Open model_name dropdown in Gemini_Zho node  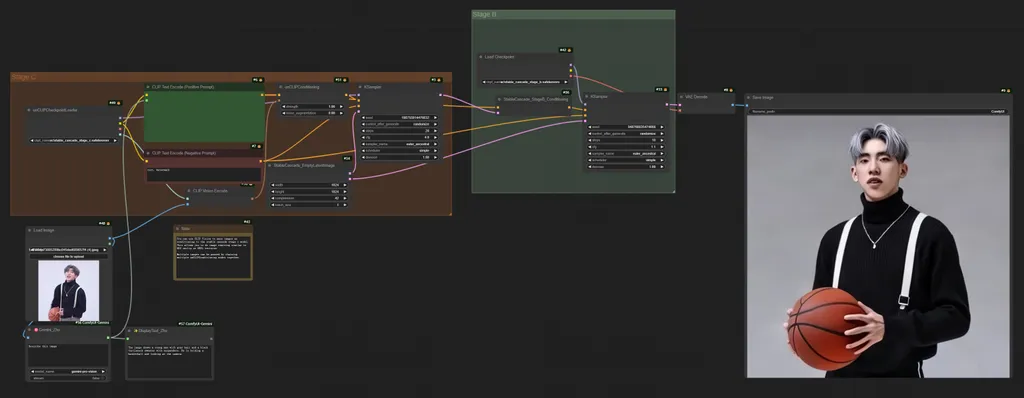[68, 371]
